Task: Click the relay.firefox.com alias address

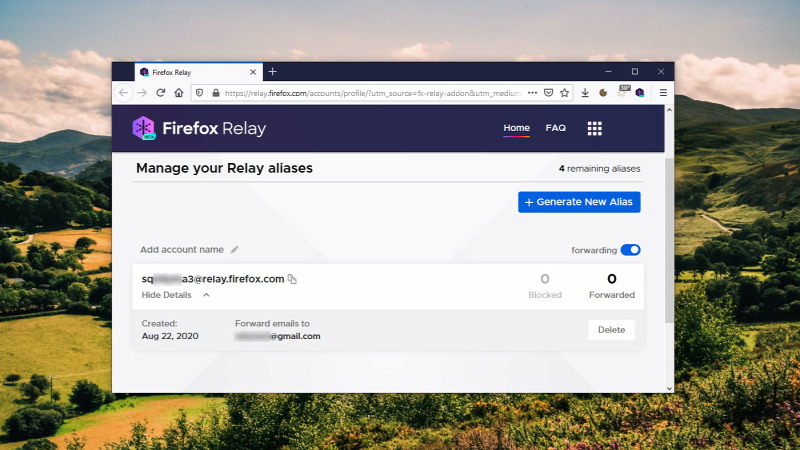Action: [213, 279]
